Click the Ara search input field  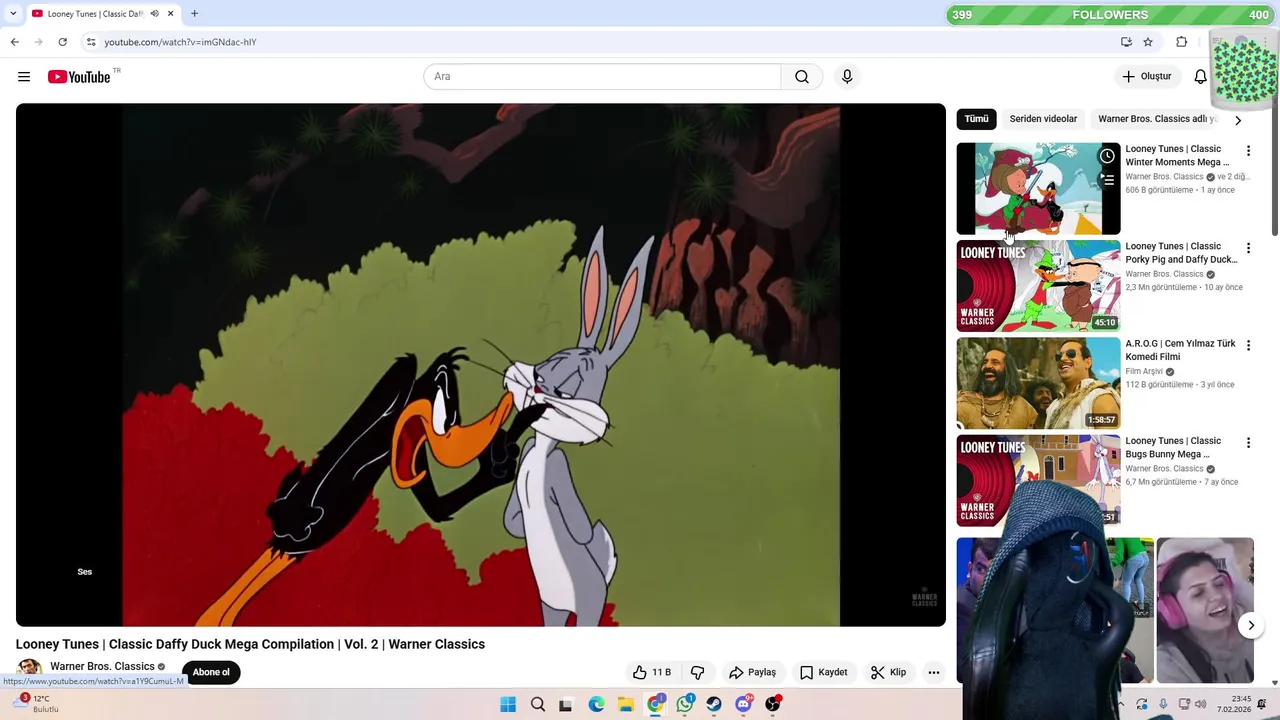click(602, 77)
